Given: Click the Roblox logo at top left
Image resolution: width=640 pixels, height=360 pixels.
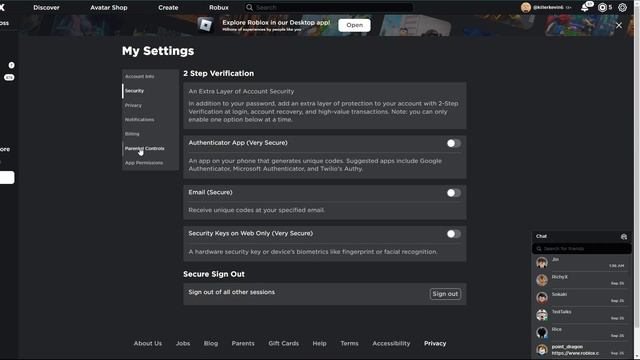Looking at the screenshot, I should 2,7.
